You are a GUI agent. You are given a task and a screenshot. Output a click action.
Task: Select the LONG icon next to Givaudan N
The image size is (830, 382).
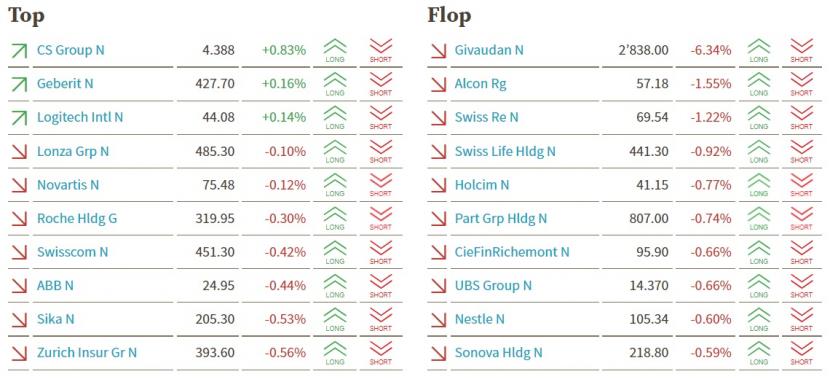(759, 50)
